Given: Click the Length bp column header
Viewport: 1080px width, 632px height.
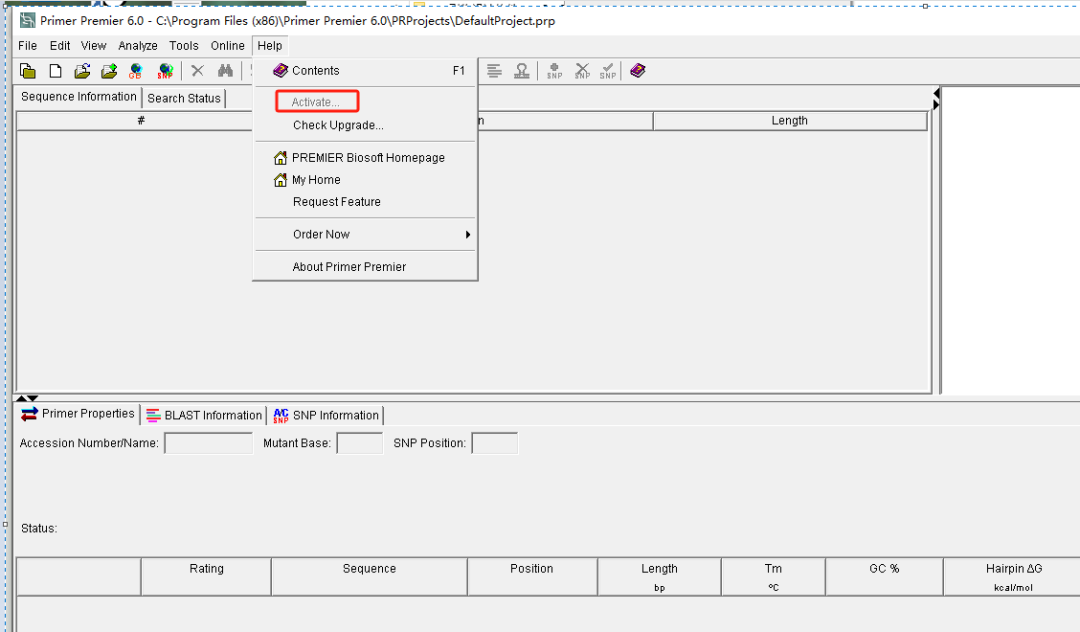Looking at the screenshot, I should click(x=659, y=576).
